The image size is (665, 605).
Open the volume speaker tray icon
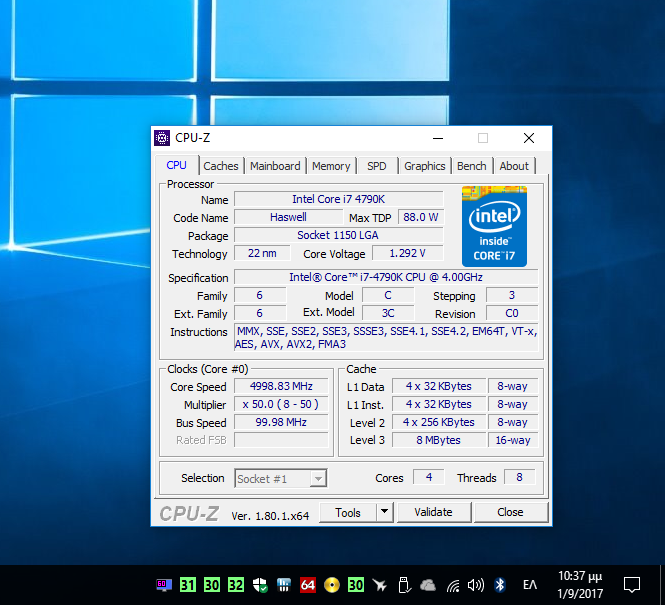(475, 585)
